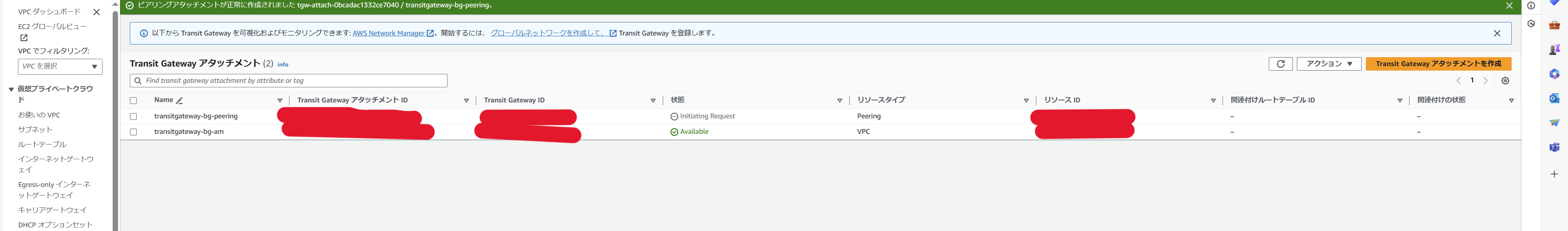Sort by リソースタイプ column arrow
This screenshot has width=1568, height=231.
(x=1026, y=101)
